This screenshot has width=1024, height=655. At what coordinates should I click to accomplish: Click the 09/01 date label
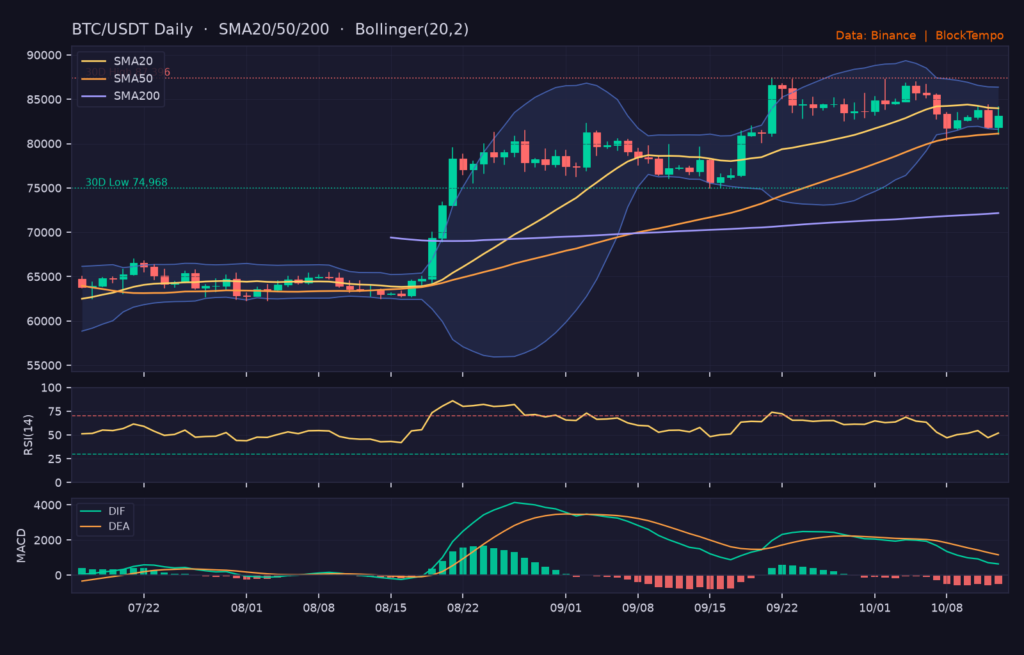click(566, 608)
